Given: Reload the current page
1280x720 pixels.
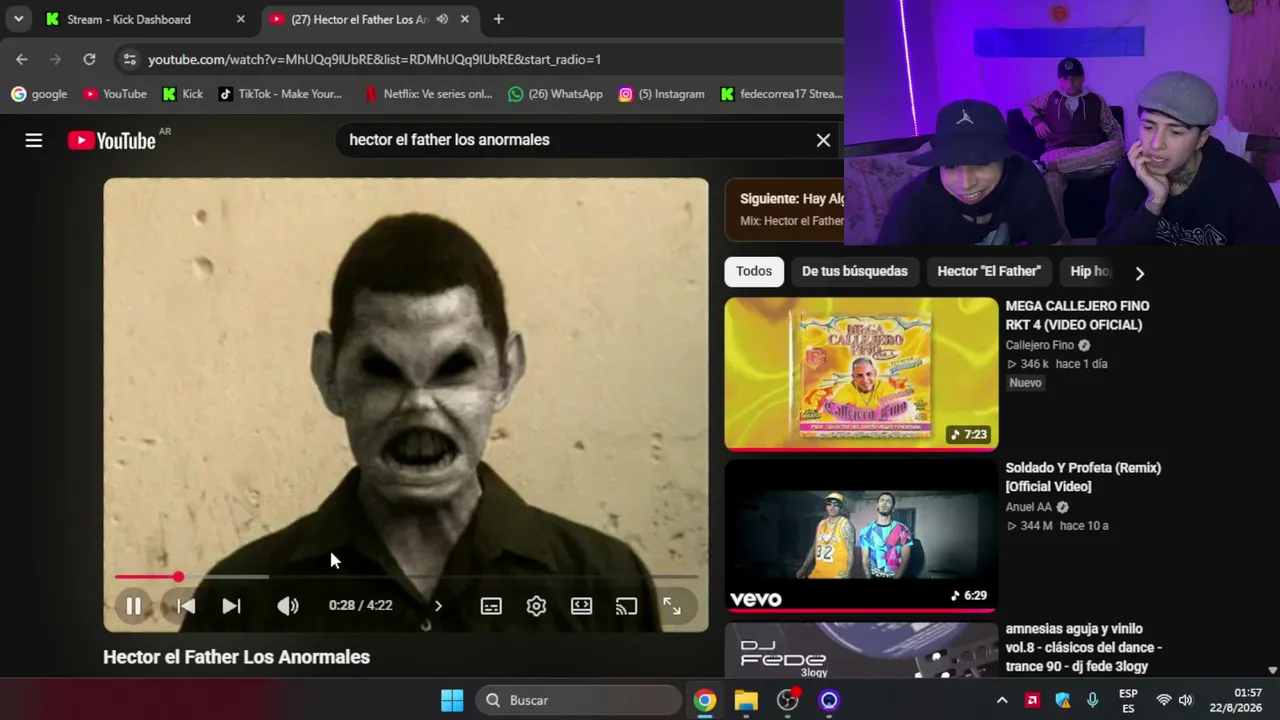Looking at the screenshot, I should pos(89,59).
